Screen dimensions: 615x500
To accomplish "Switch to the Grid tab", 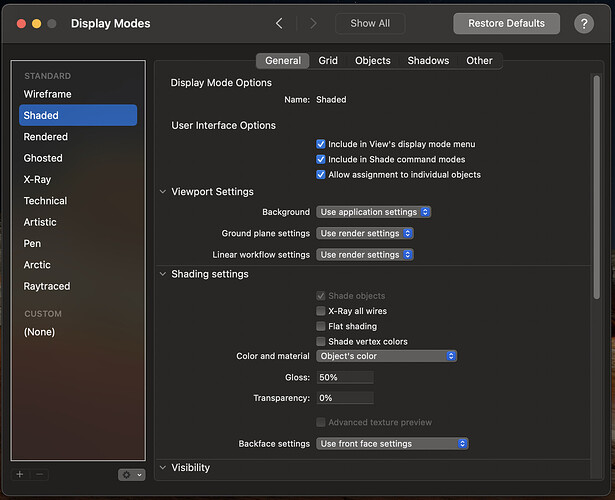I will tap(328, 61).
